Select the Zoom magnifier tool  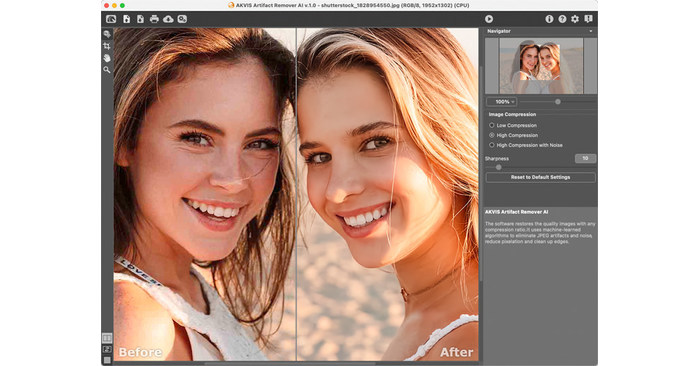pyautogui.click(x=107, y=70)
